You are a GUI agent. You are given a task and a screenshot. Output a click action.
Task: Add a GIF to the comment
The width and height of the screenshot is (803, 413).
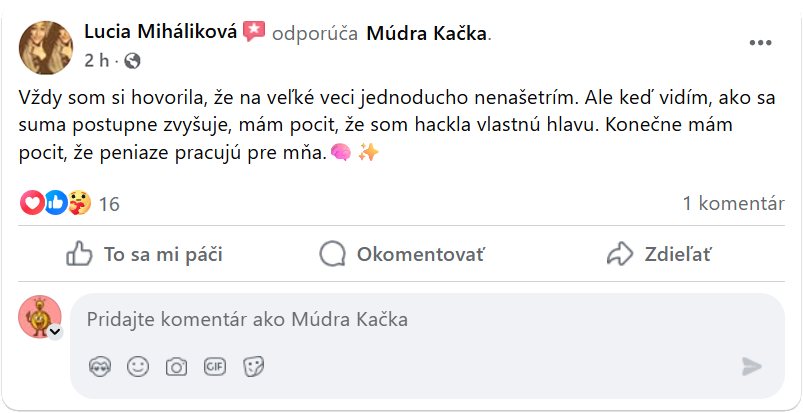coord(215,367)
